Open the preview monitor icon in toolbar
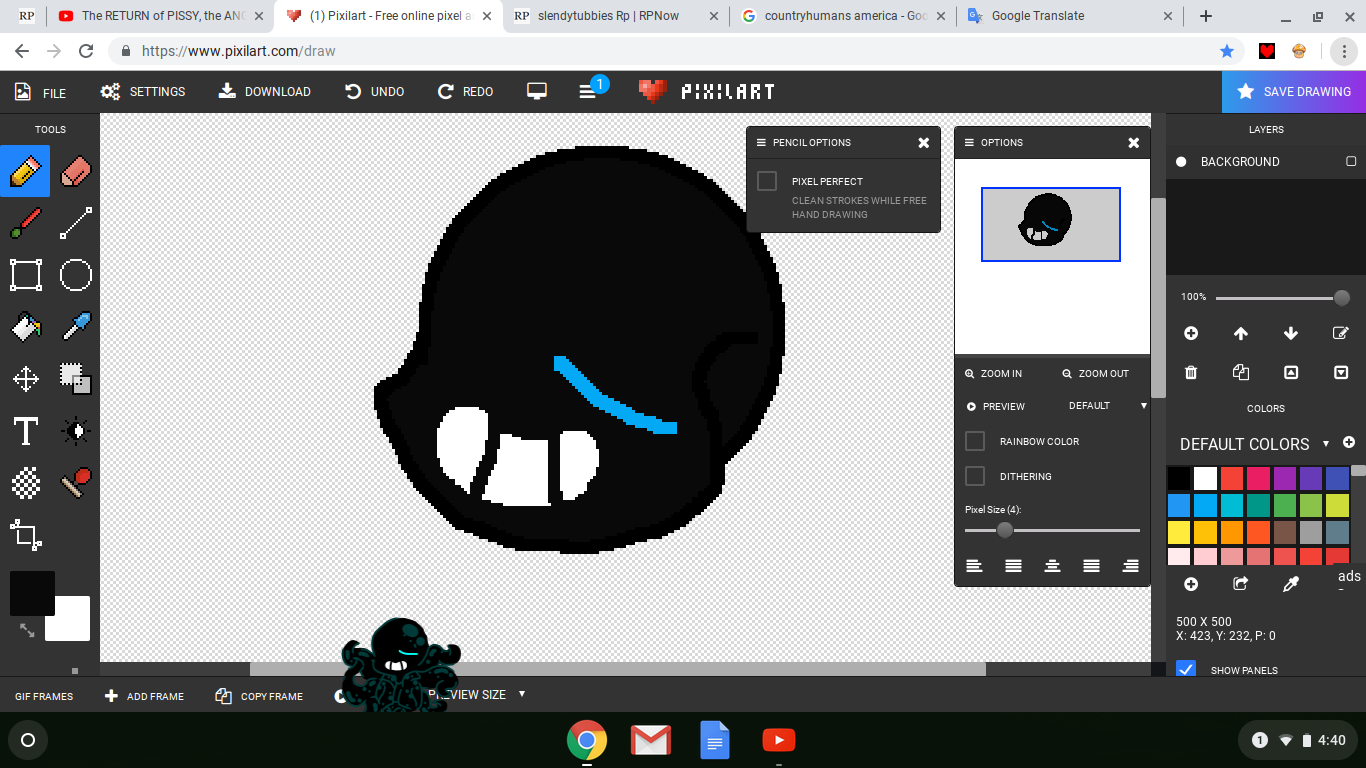The height and width of the screenshot is (768, 1366). [x=537, y=91]
